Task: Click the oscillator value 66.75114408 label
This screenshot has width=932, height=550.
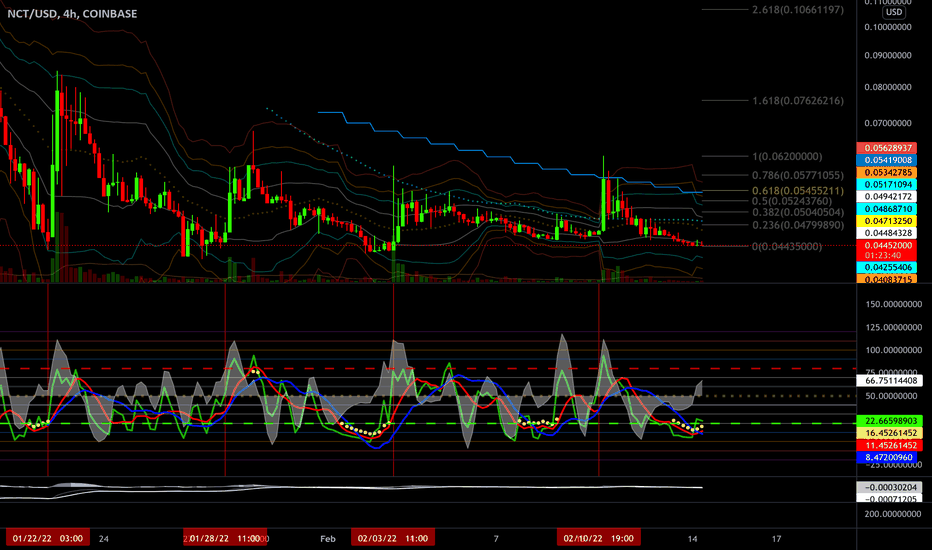Action: coord(890,381)
